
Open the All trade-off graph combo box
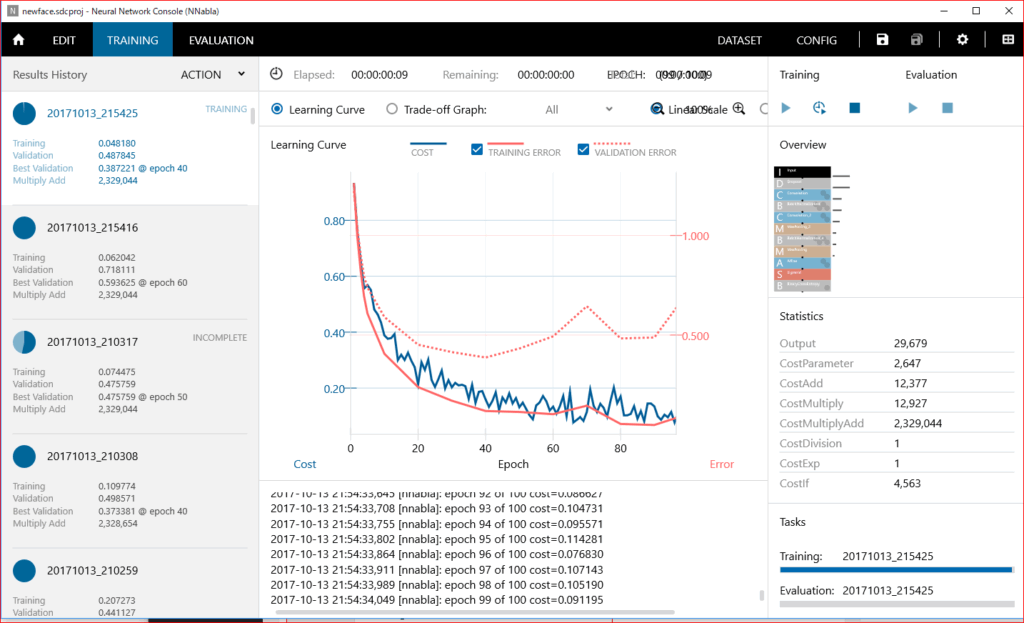[579, 109]
